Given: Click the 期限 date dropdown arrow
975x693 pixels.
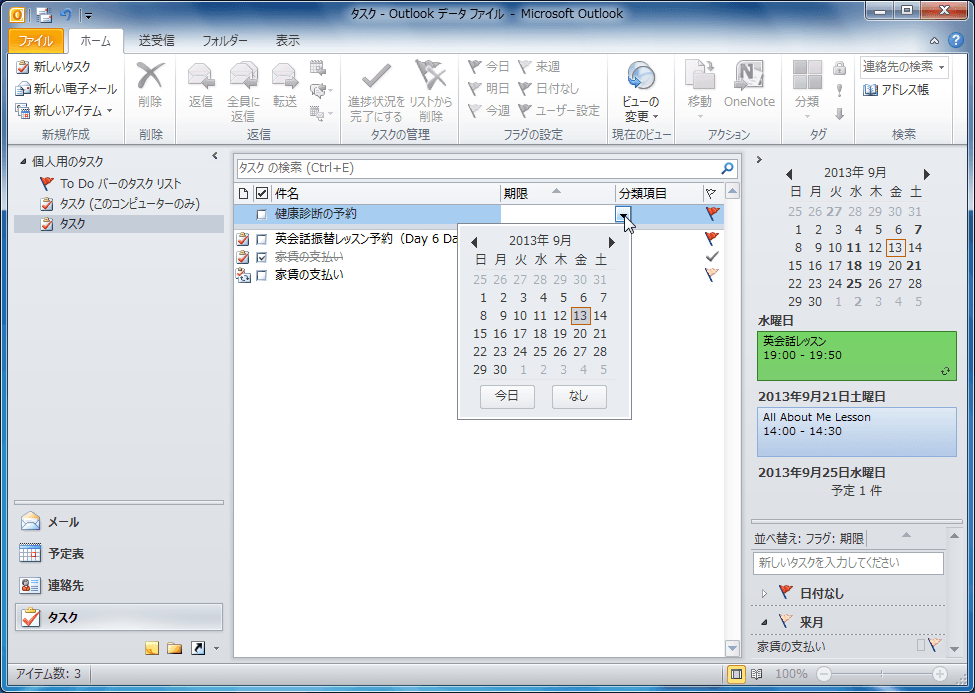Looking at the screenshot, I should pos(622,215).
